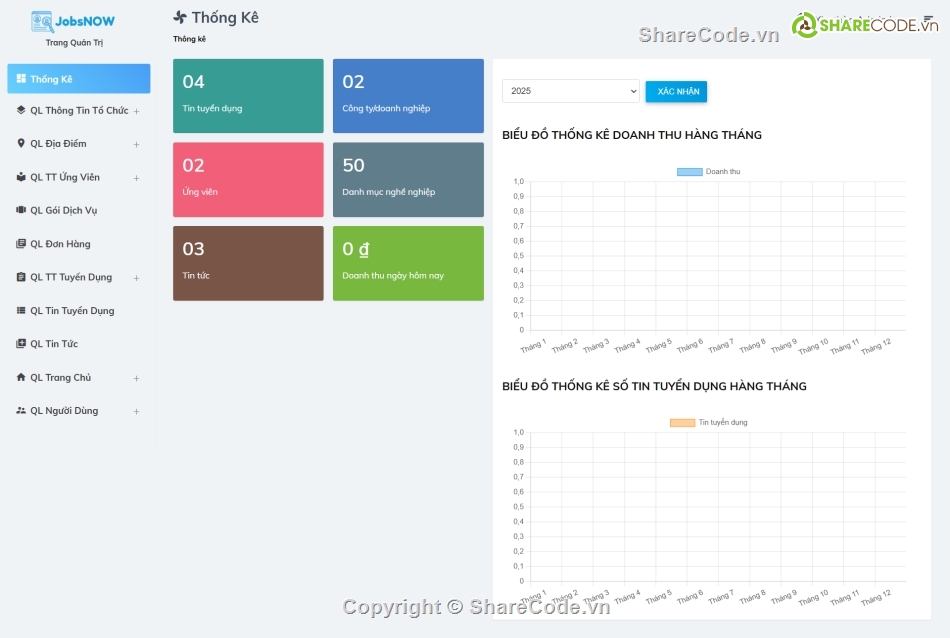Expand QL Địa Điểm submenu plus
The width and height of the screenshot is (950, 638).
[x=136, y=145]
